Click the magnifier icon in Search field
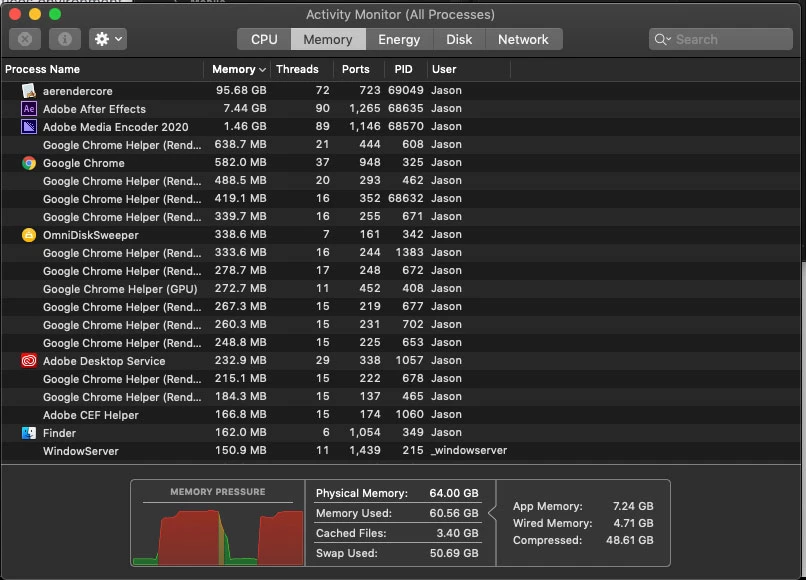 click(x=662, y=40)
